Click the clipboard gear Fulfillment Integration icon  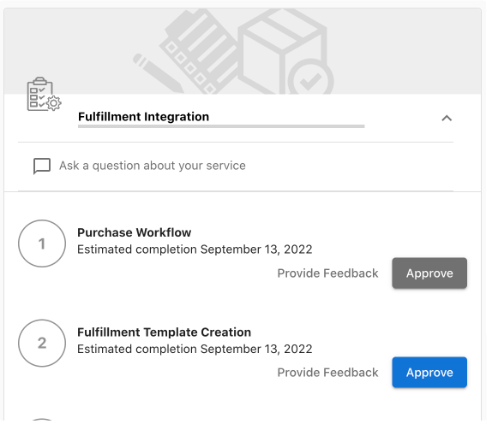point(44,94)
